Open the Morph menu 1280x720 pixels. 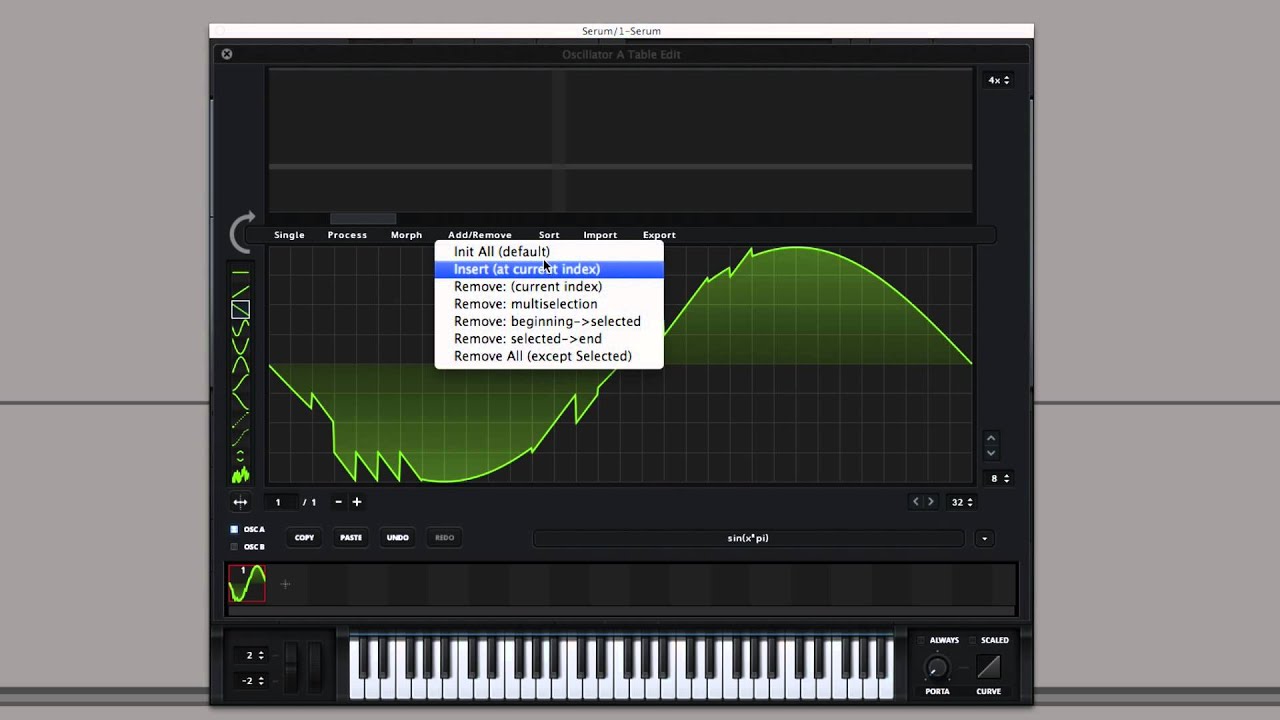[x=406, y=235]
